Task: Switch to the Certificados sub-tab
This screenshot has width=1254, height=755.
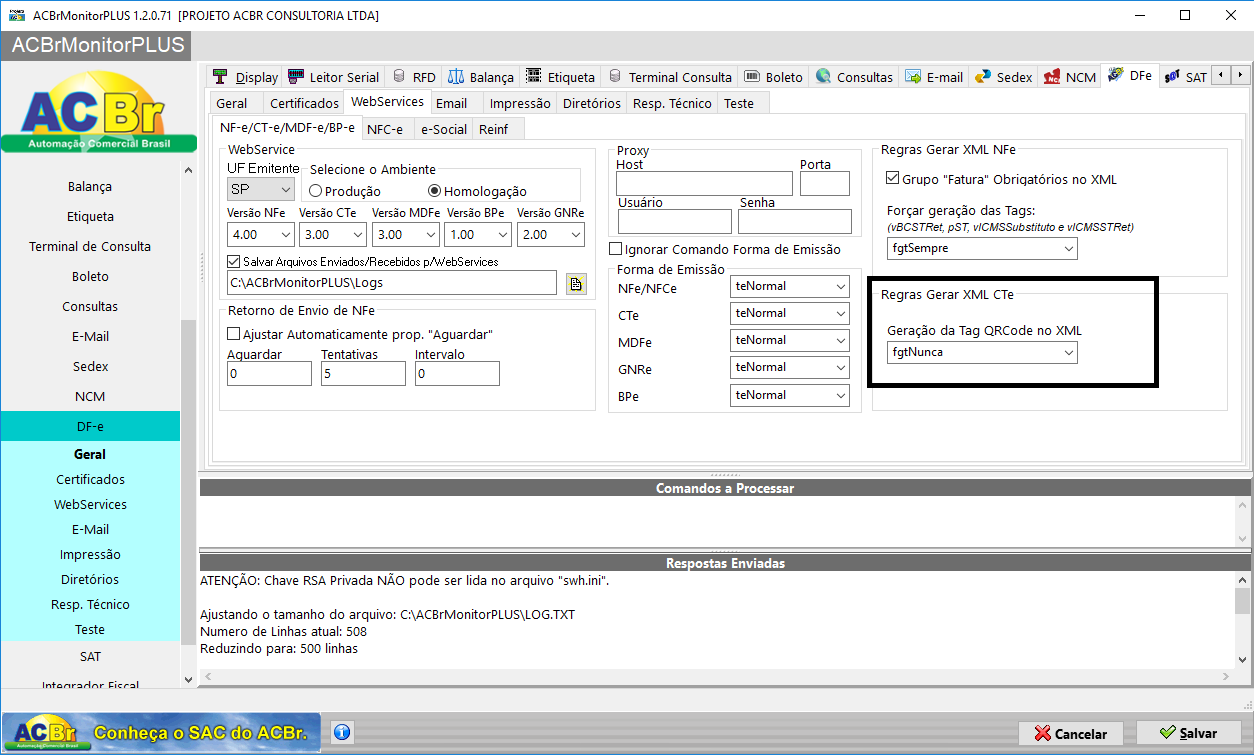Action: click(304, 103)
